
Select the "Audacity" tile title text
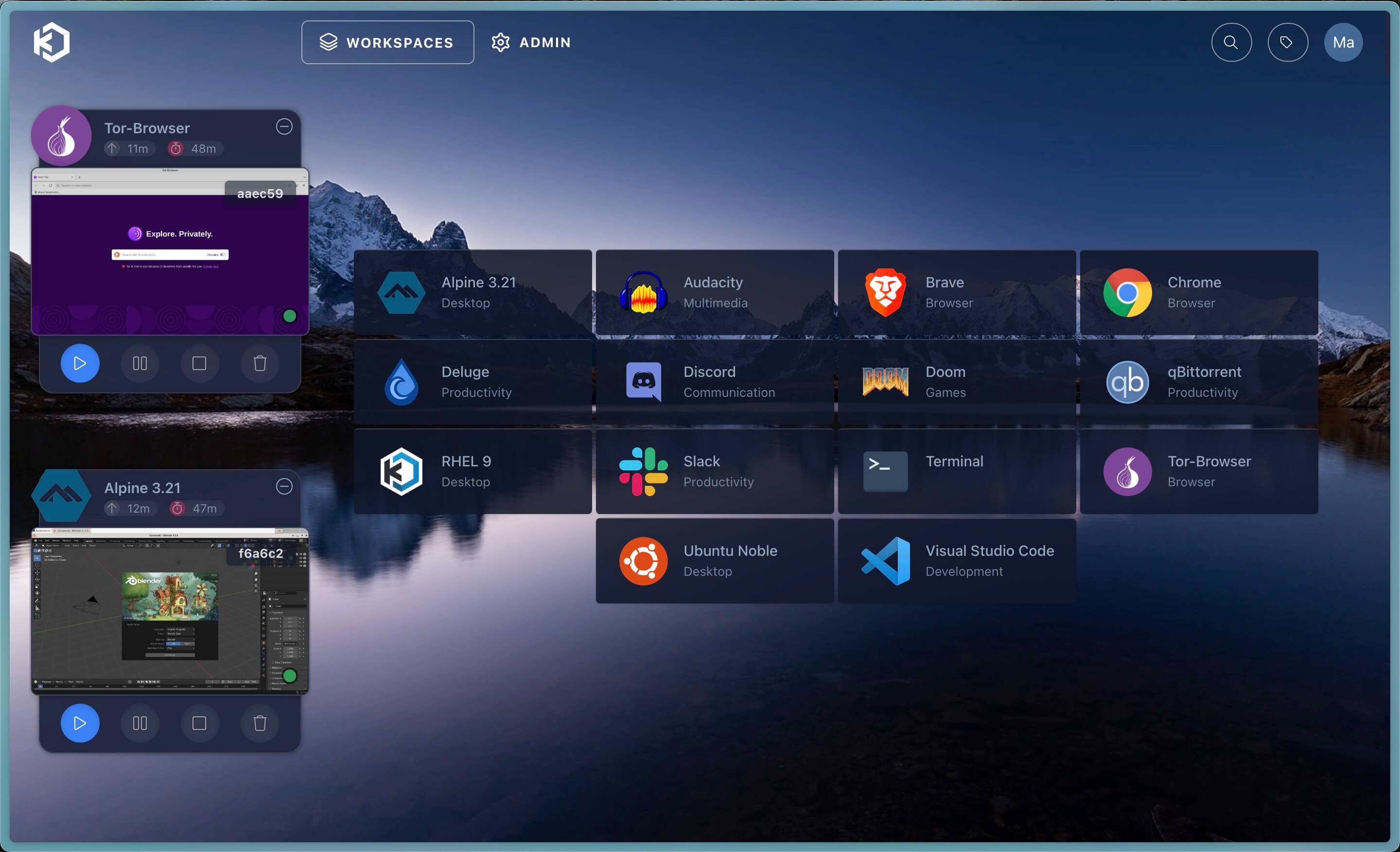[713, 282]
